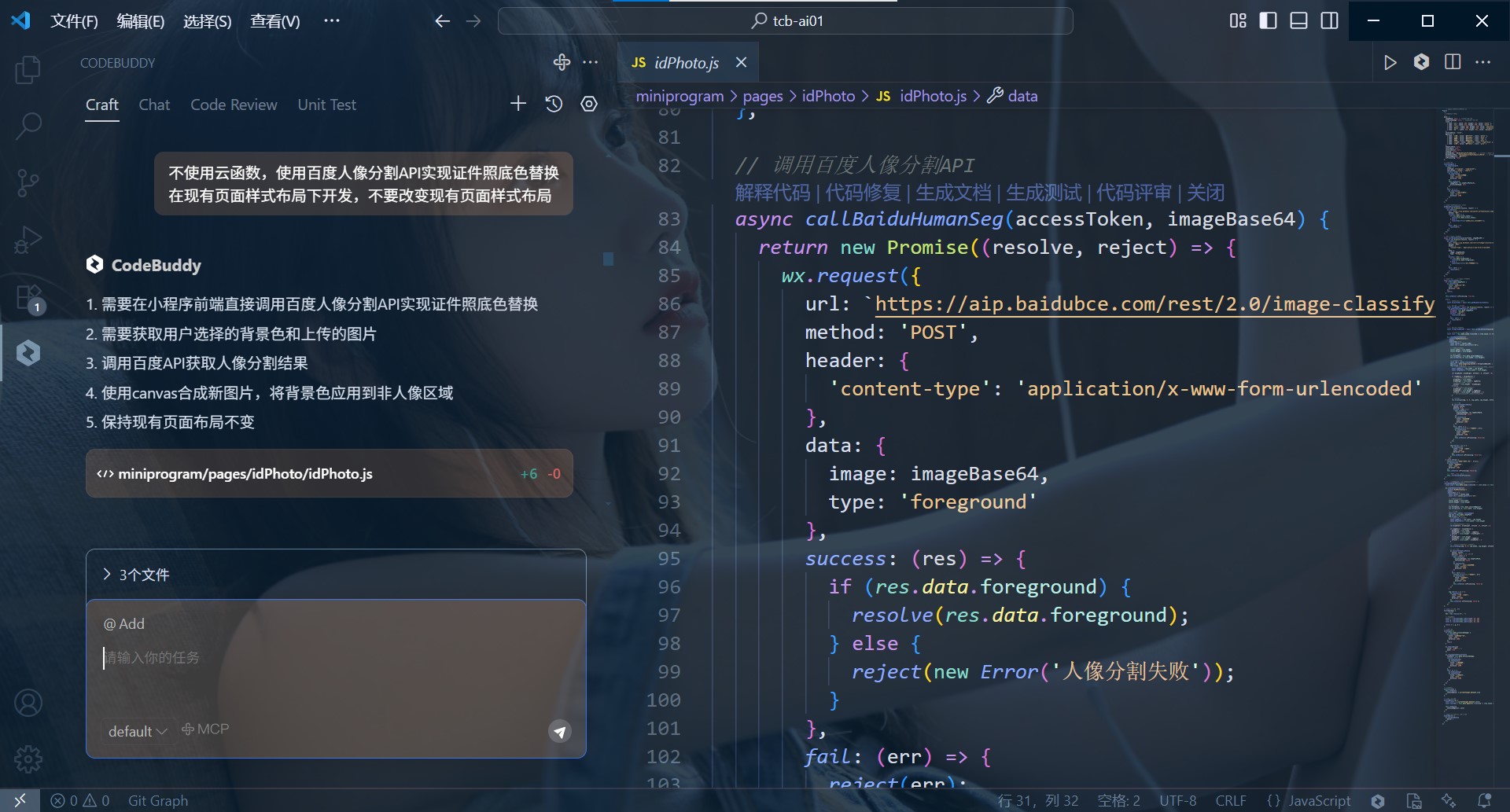Image resolution: width=1510 pixels, height=812 pixels.
Task: Click the plug icon in CODEBUDDY header
Action: (x=562, y=62)
